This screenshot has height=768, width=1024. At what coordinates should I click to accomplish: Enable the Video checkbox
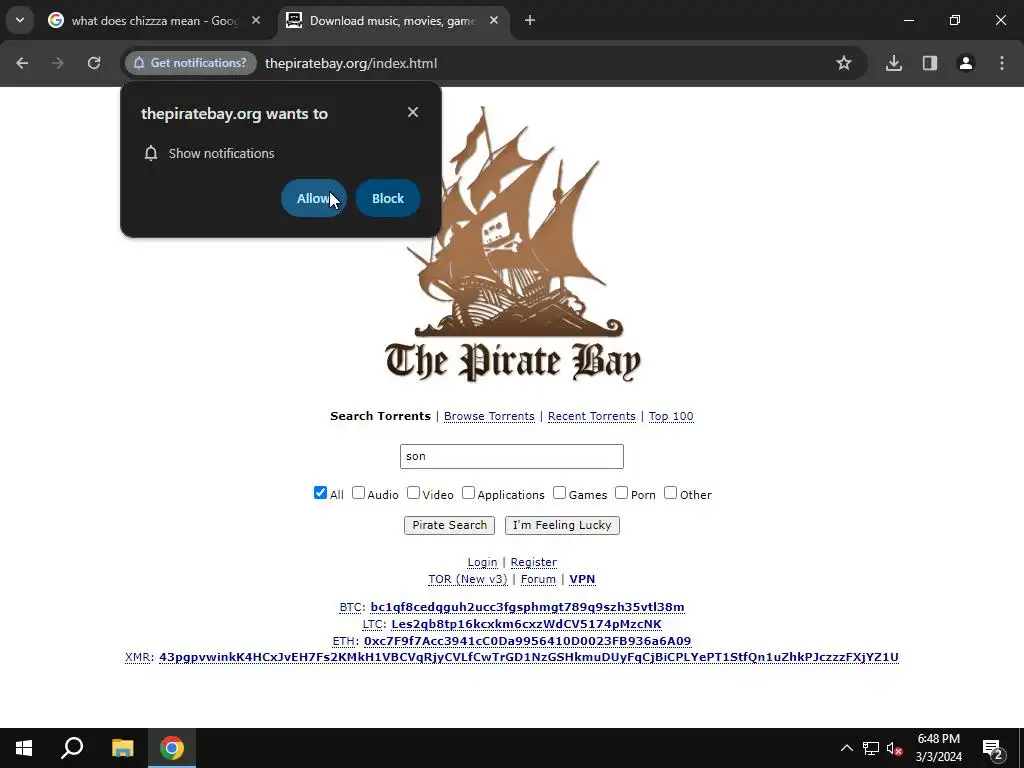[x=413, y=493]
